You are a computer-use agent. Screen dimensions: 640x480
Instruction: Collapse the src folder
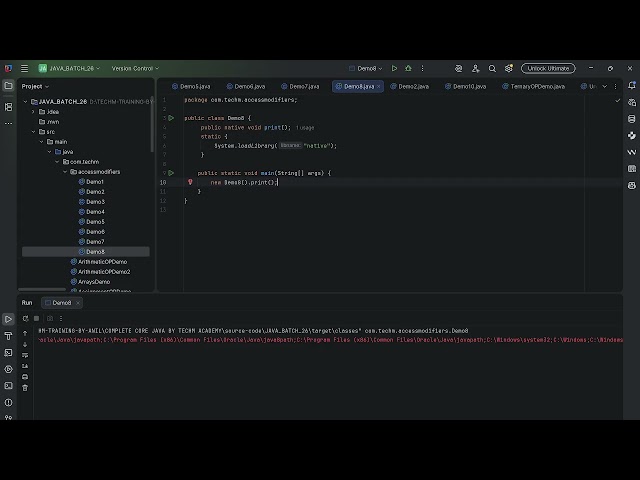33,132
